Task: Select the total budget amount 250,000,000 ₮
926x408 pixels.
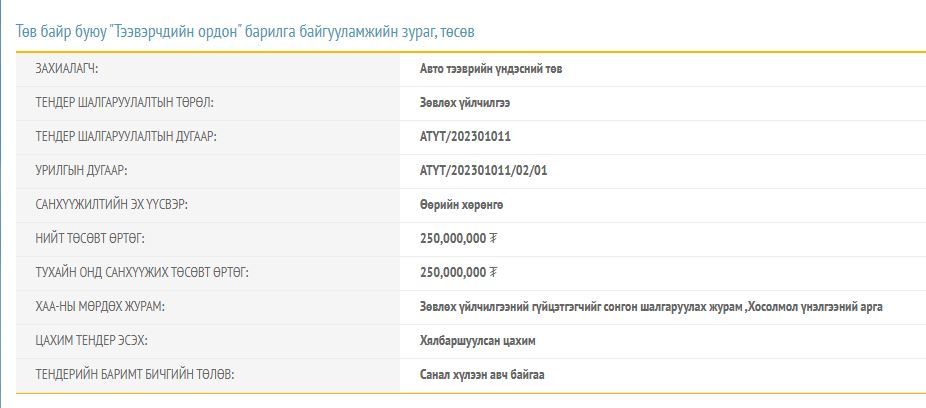Action: coord(459,239)
